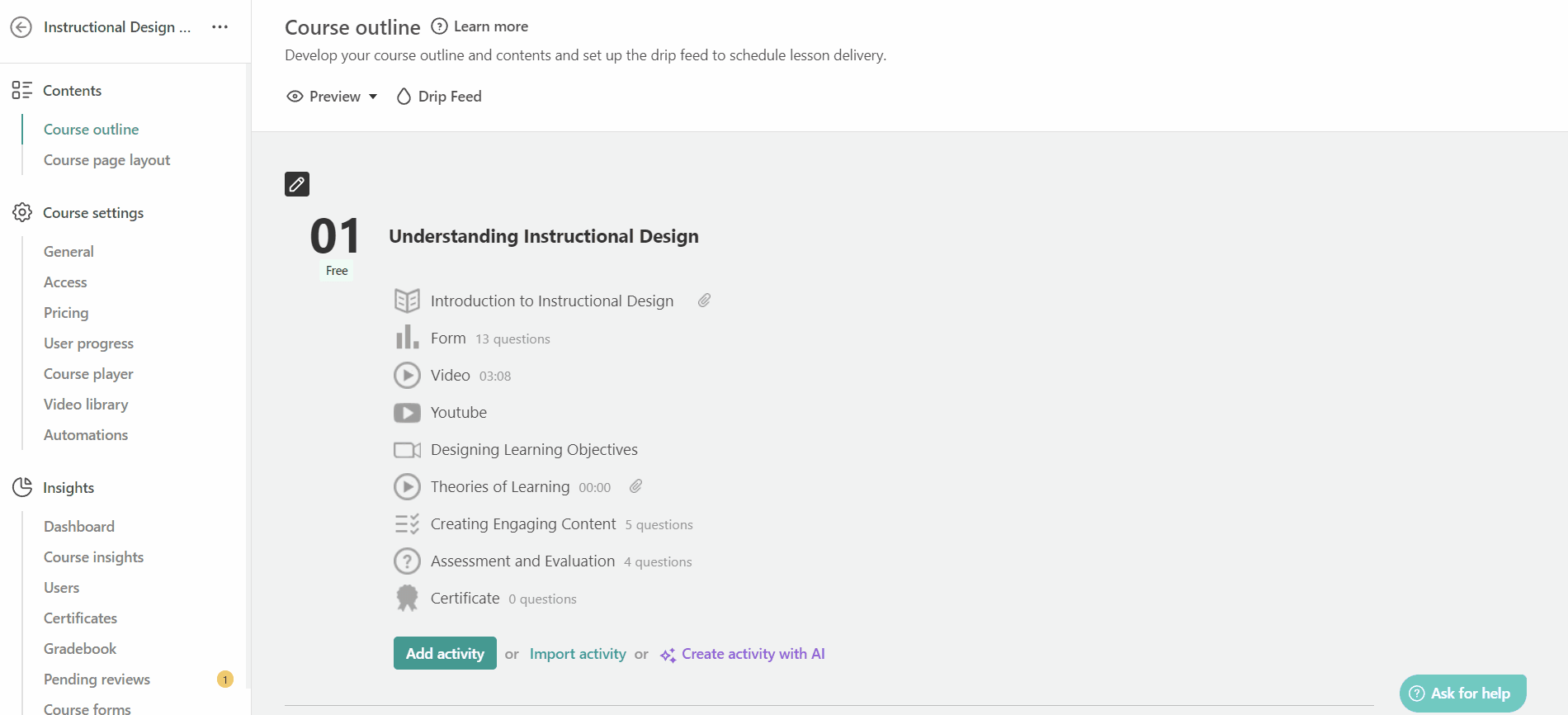Click Create activity with AI link
Screen dimensions: 1568x715
click(752, 654)
